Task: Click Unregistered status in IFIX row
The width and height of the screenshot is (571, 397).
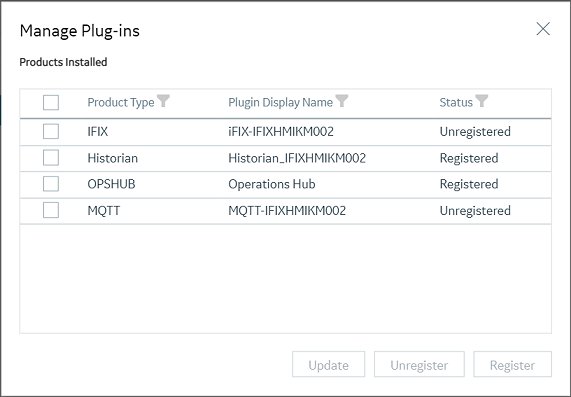Action: point(475,131)
